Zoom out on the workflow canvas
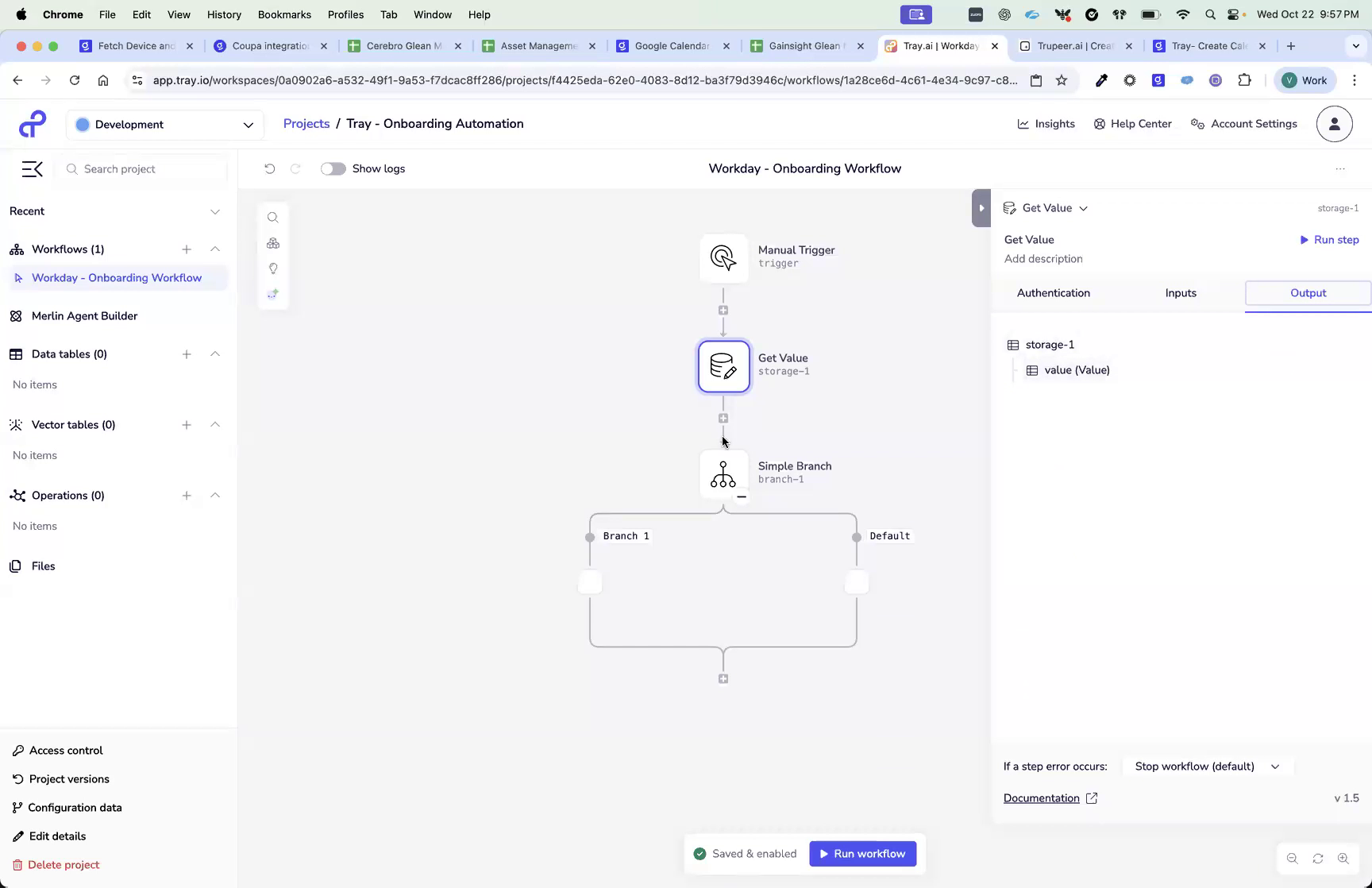The width and height of the screenshot is (1372, 888). (1292, 858)
